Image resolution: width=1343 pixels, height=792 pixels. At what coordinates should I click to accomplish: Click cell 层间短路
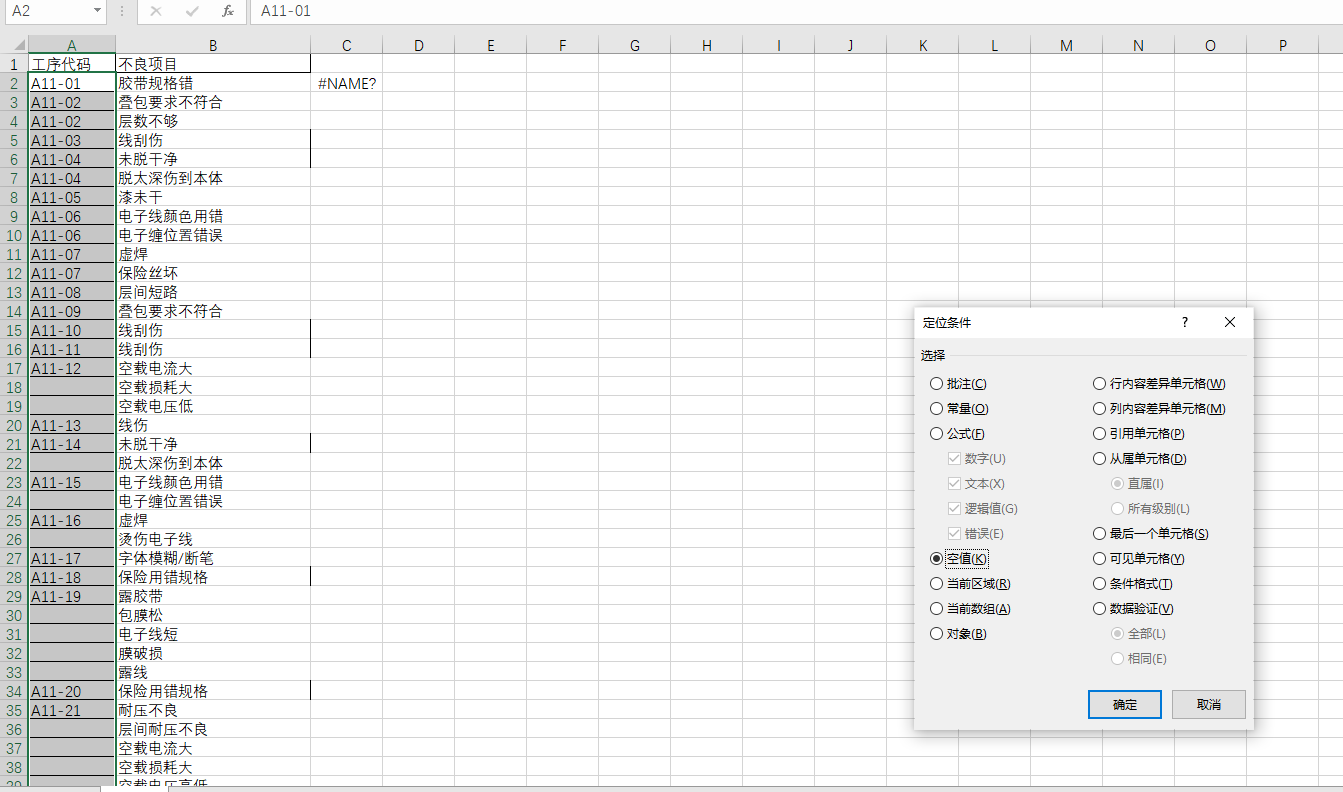click(x=213, y=292)
